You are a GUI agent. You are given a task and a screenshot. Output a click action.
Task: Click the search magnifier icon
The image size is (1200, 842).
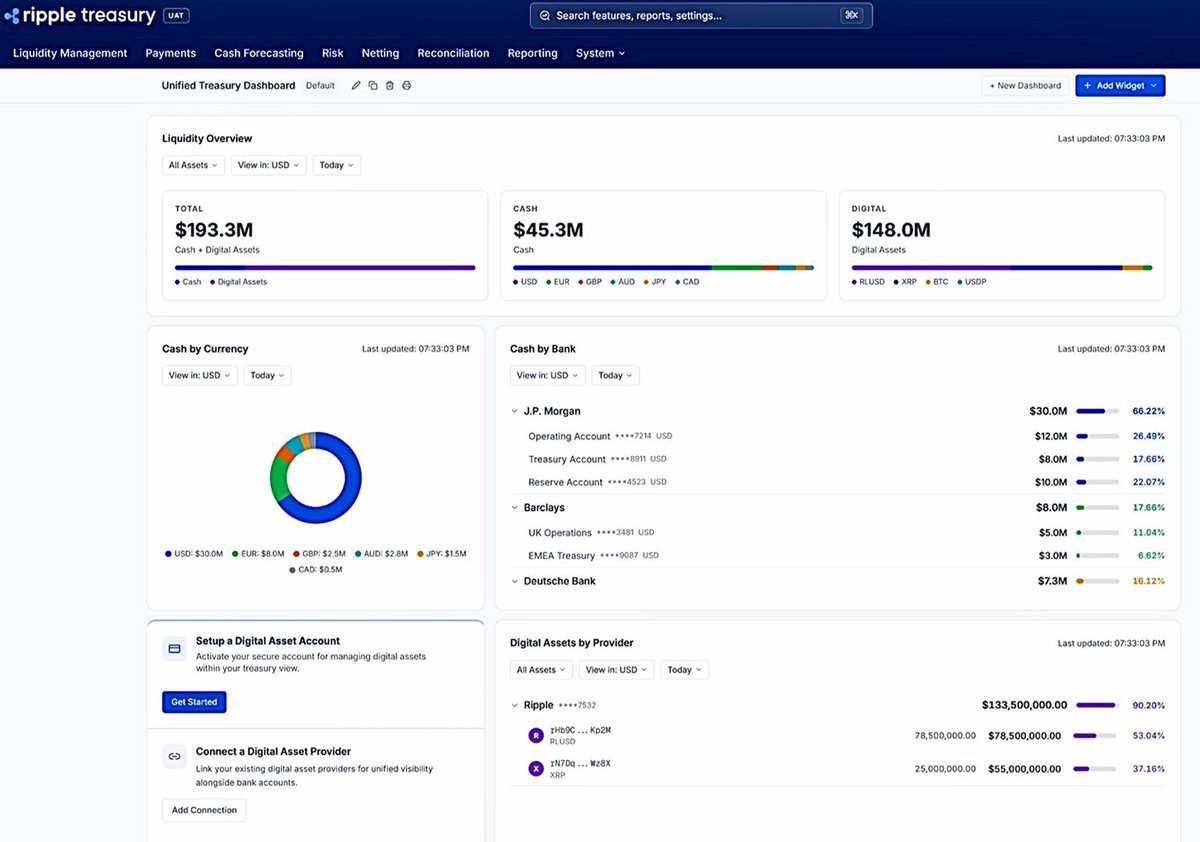[x=545, y=16]
